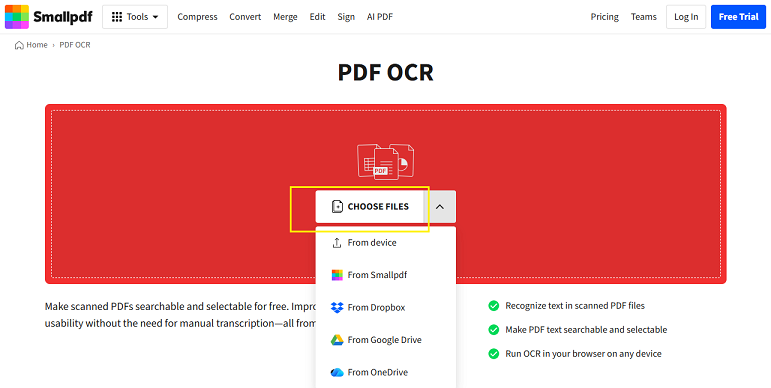This screenshot has height=388, width=771.
Task: Click the Dropbox icon
Action: pyautogui.click(x=337, y=307)
